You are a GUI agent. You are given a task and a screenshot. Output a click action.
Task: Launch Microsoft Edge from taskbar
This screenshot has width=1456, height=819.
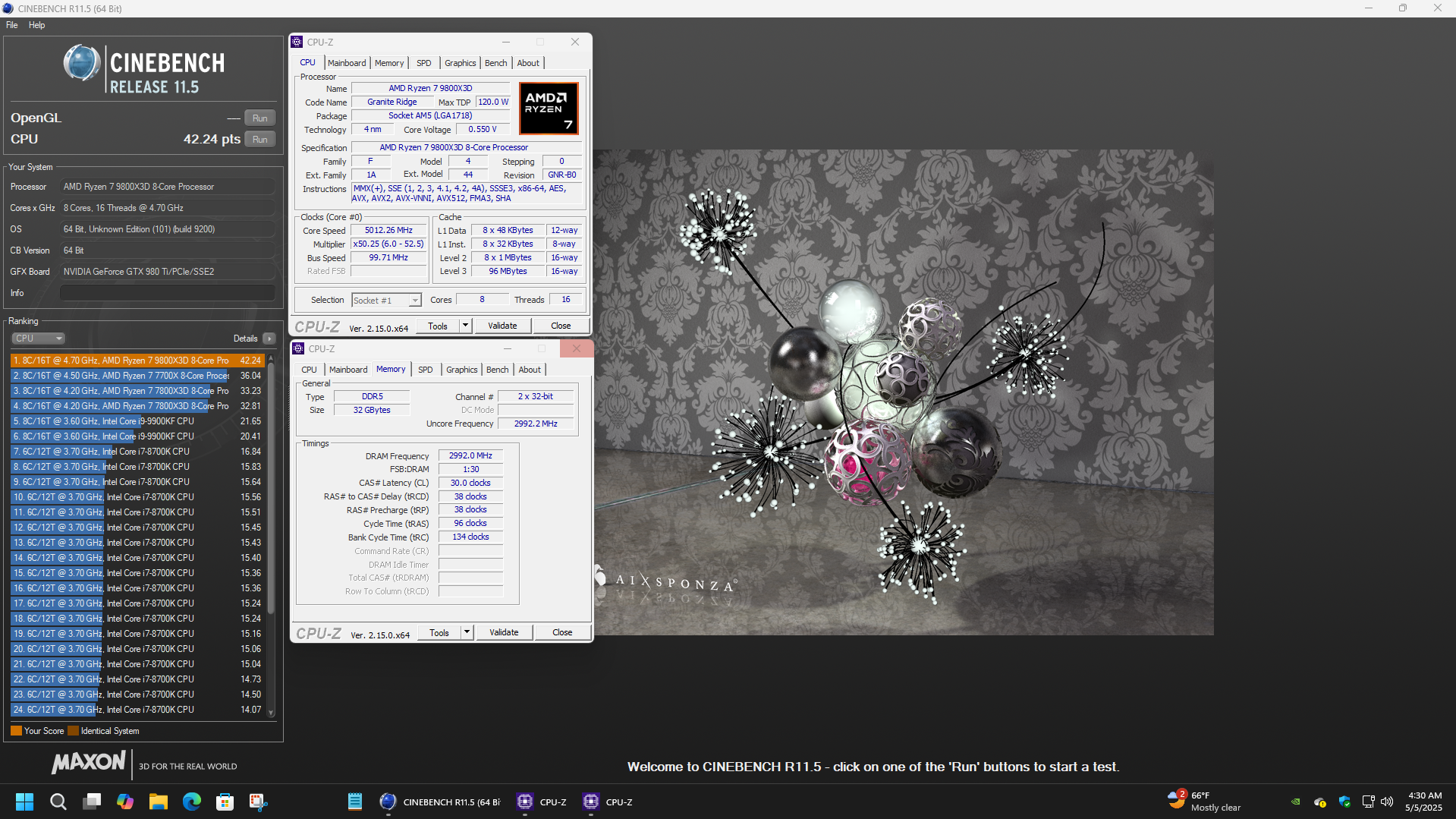(x=192, y=802)
